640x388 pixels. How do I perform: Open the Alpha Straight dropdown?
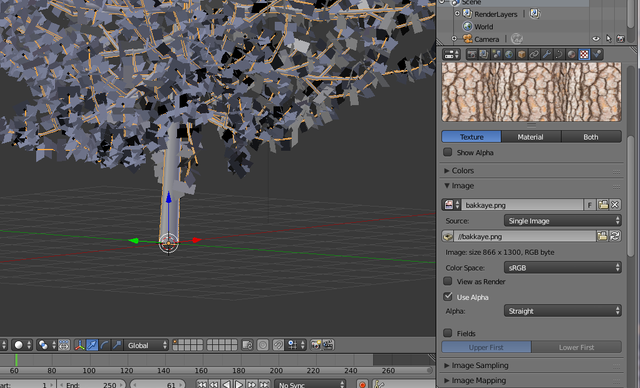tap(563, 311)
